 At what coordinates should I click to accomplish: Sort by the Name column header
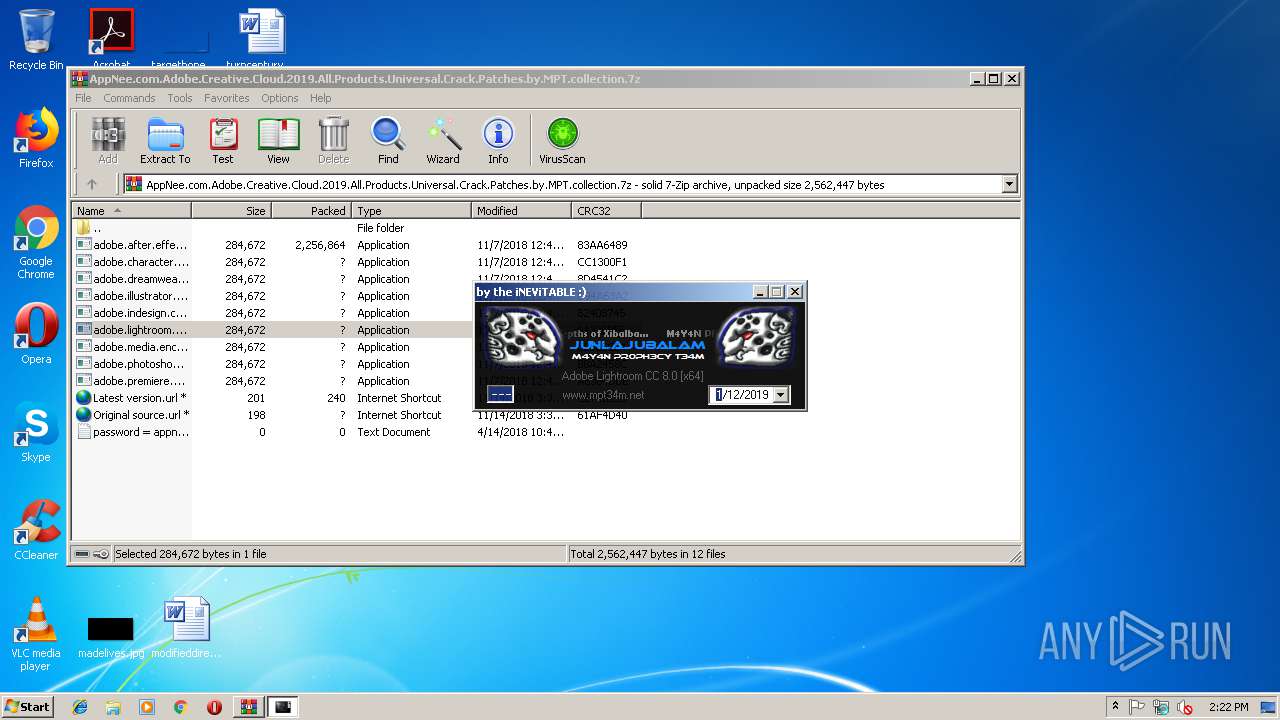pos(131,211)
